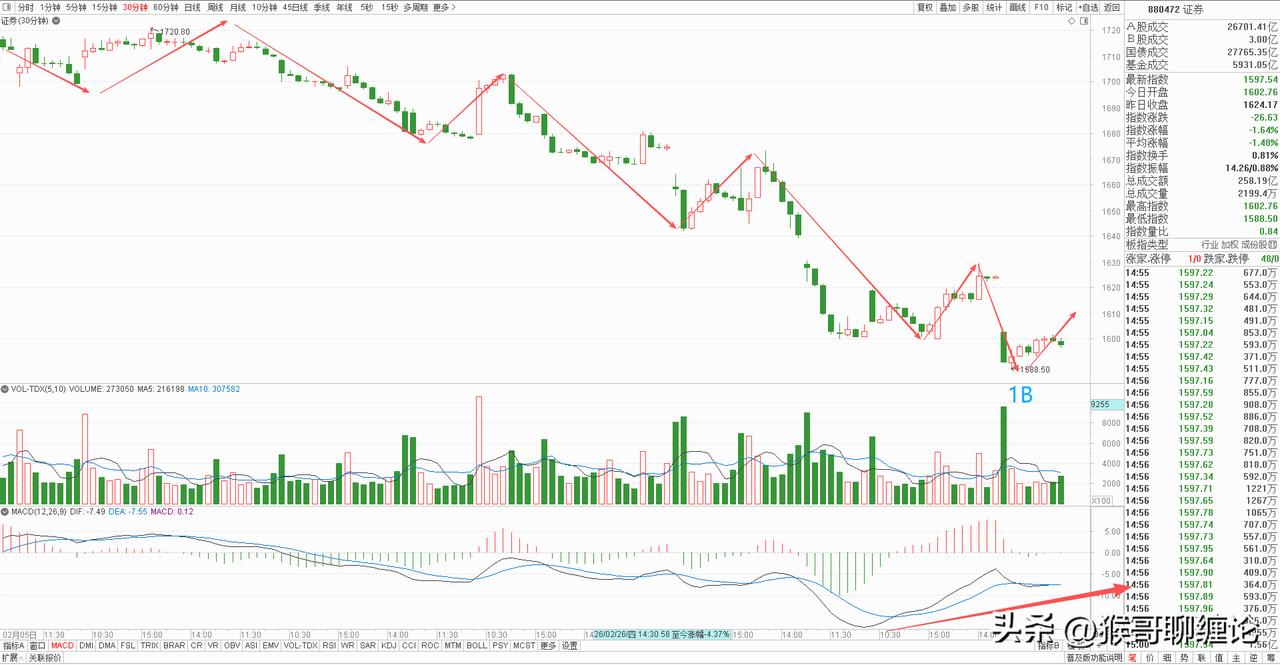Image resolution: width=1280 pixels, height=665 pixels.
Task: Select the 细 tab at bottom right
Action: pyautogui.click(x=1167, y=657)
